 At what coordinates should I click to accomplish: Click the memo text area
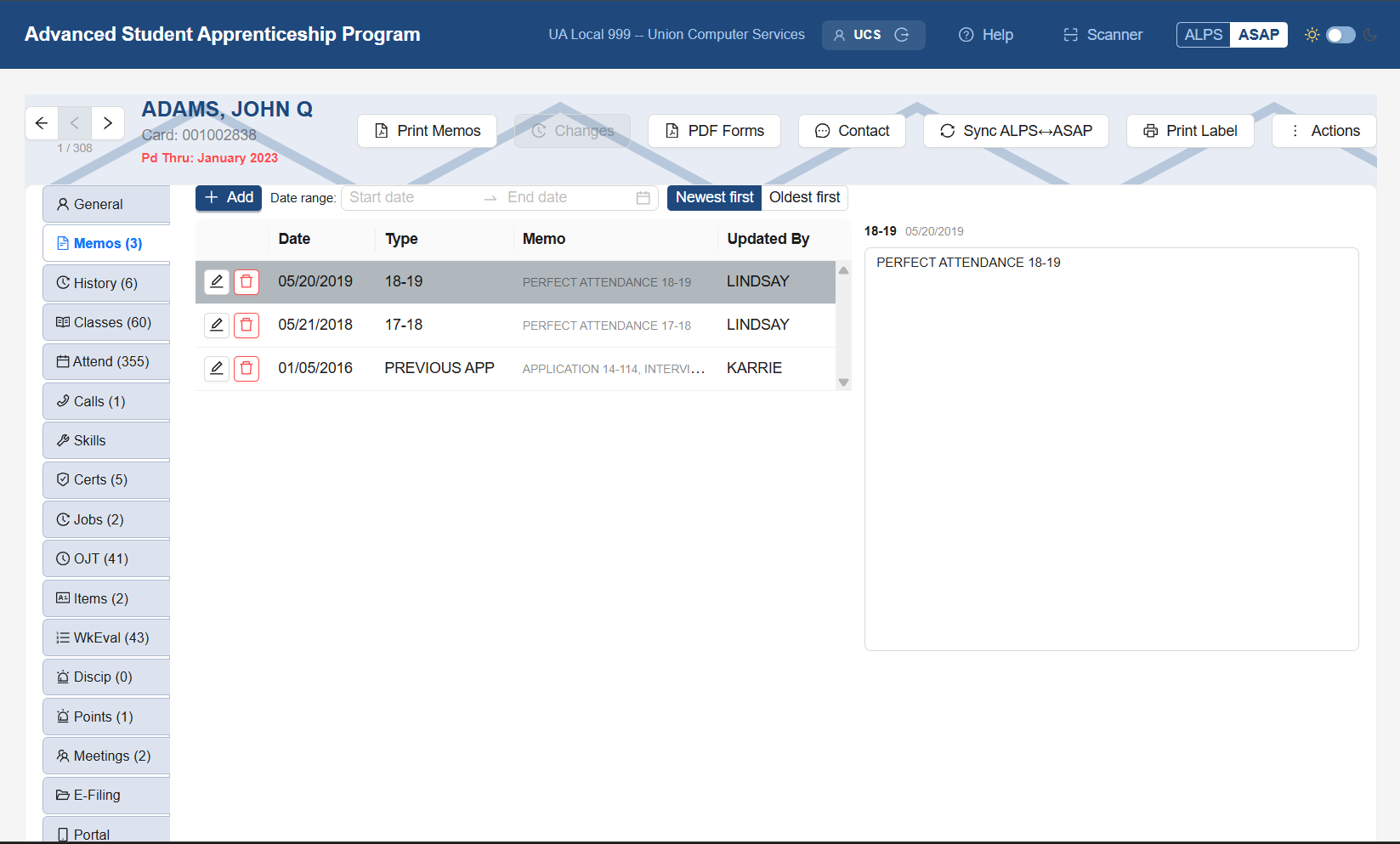(1111, 449)
